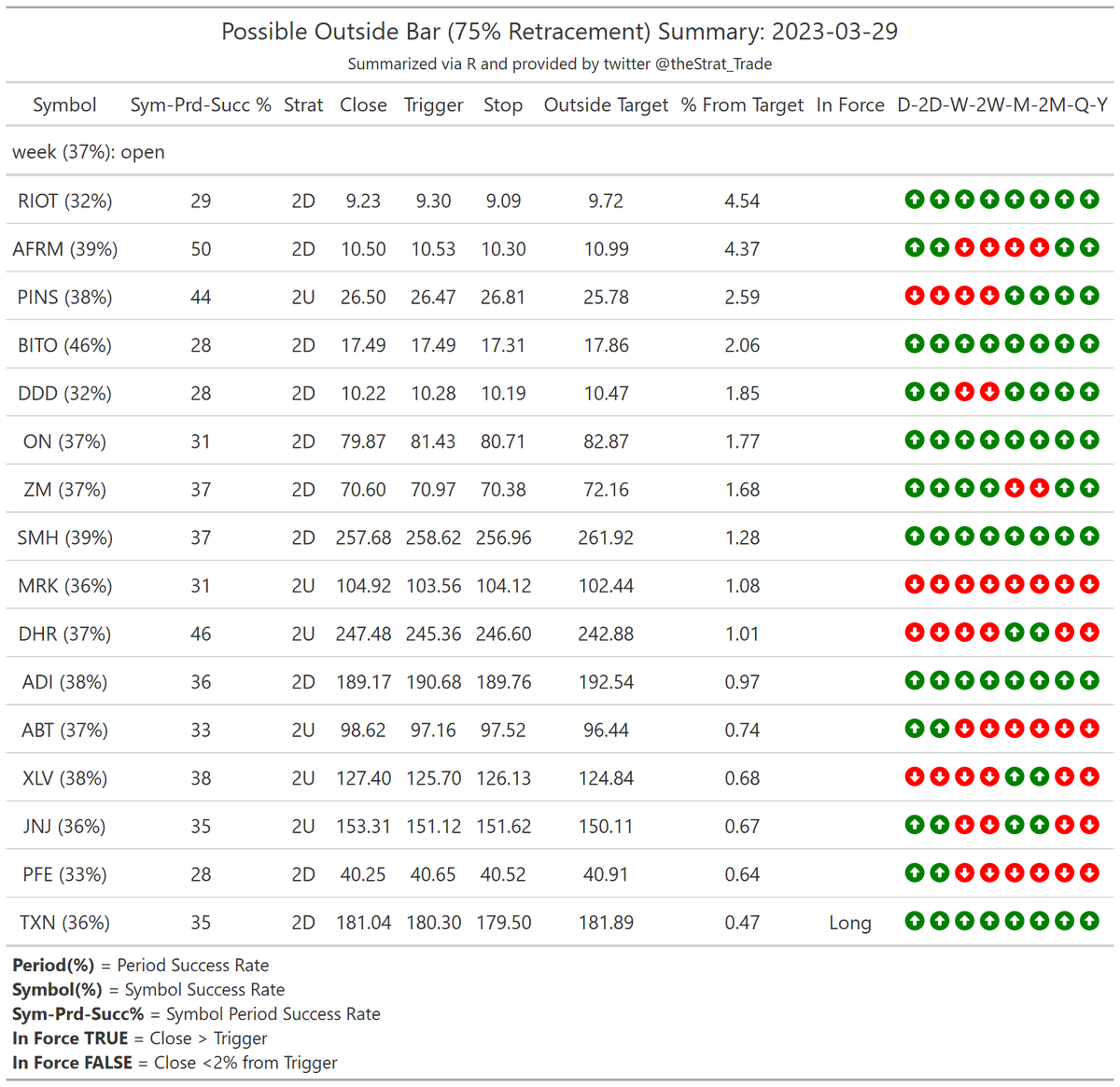Click TXN row's monthly (M) green up arrow
1120x1087 pixels.
(1015, 921)
